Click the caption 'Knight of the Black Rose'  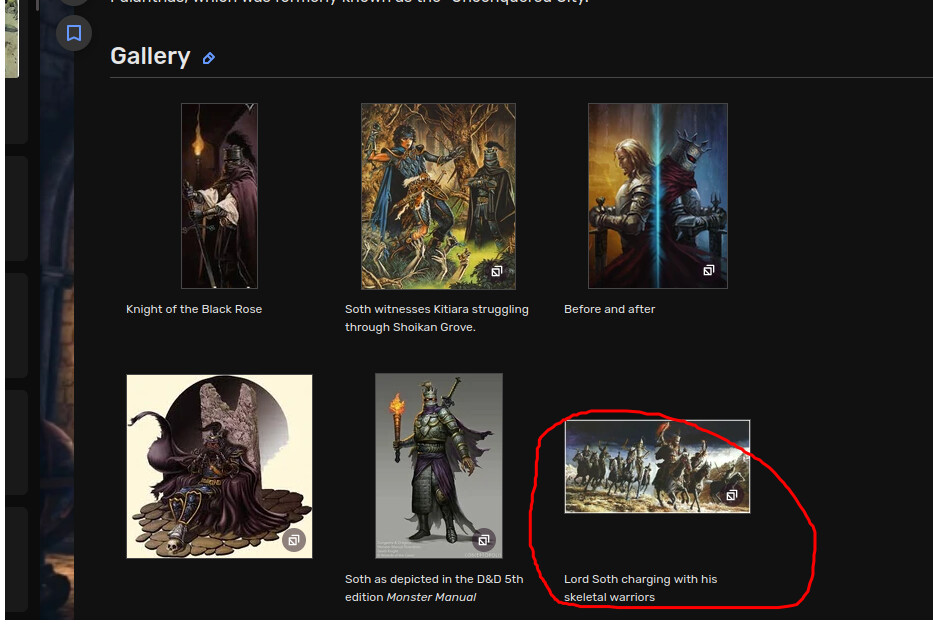point(194,309)
